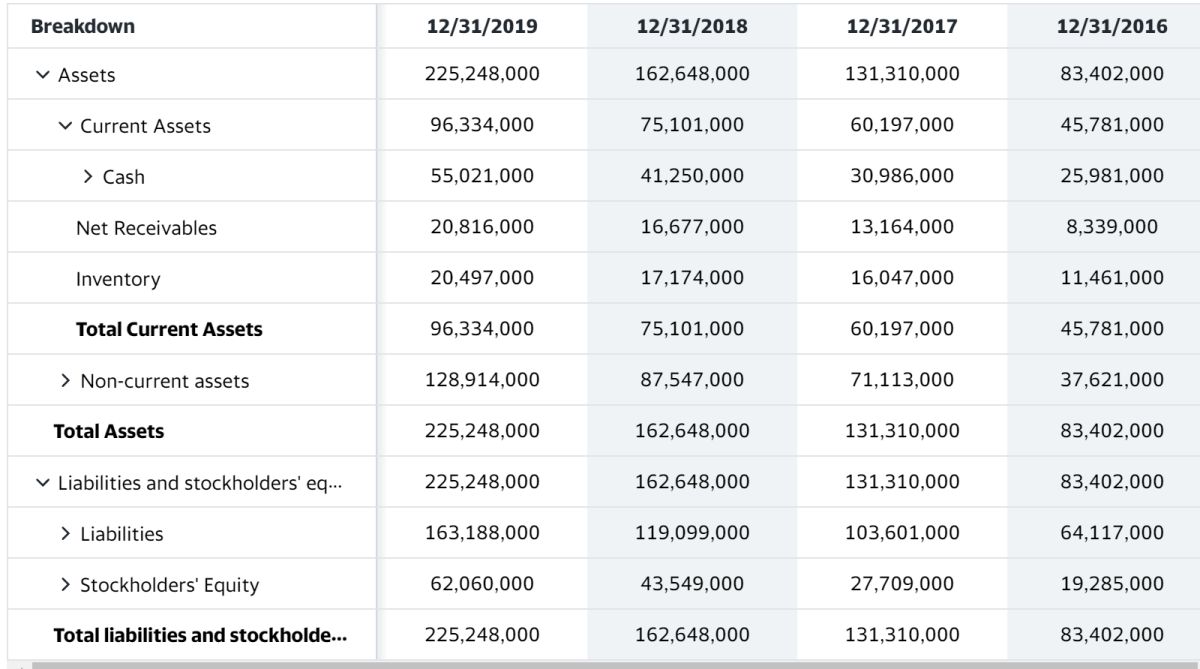Click the 2019 Total Assets value 225,248,000
Viewport: 1200px width, 669px height.
(482, 432)
